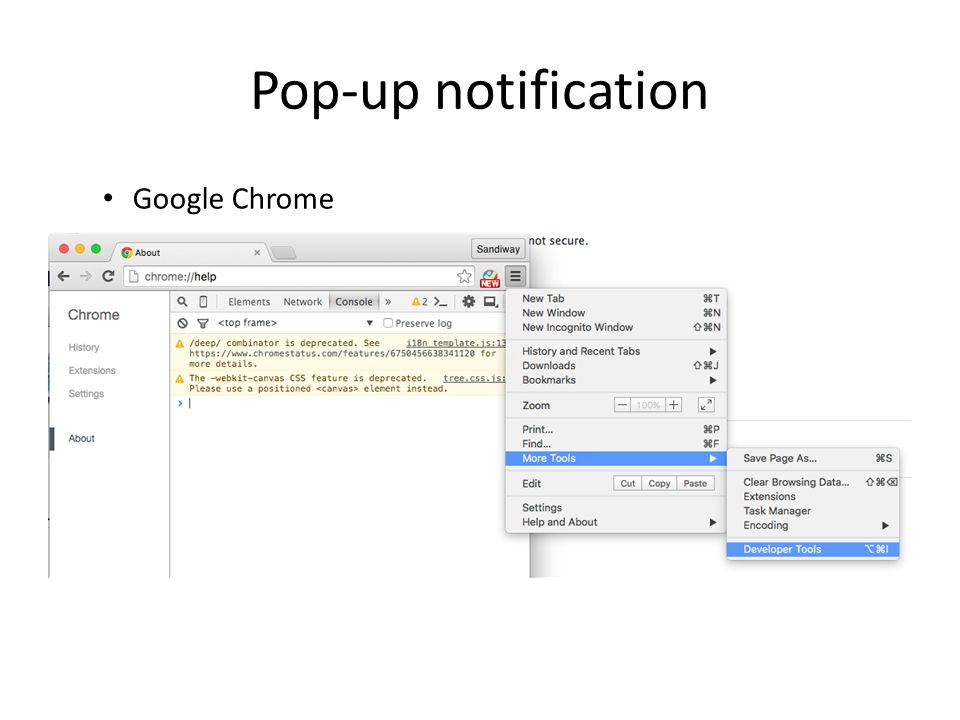The width and height of the screenshot is (960, 720).
Task: Select the More Tools menu item
Action: (616, 458)
